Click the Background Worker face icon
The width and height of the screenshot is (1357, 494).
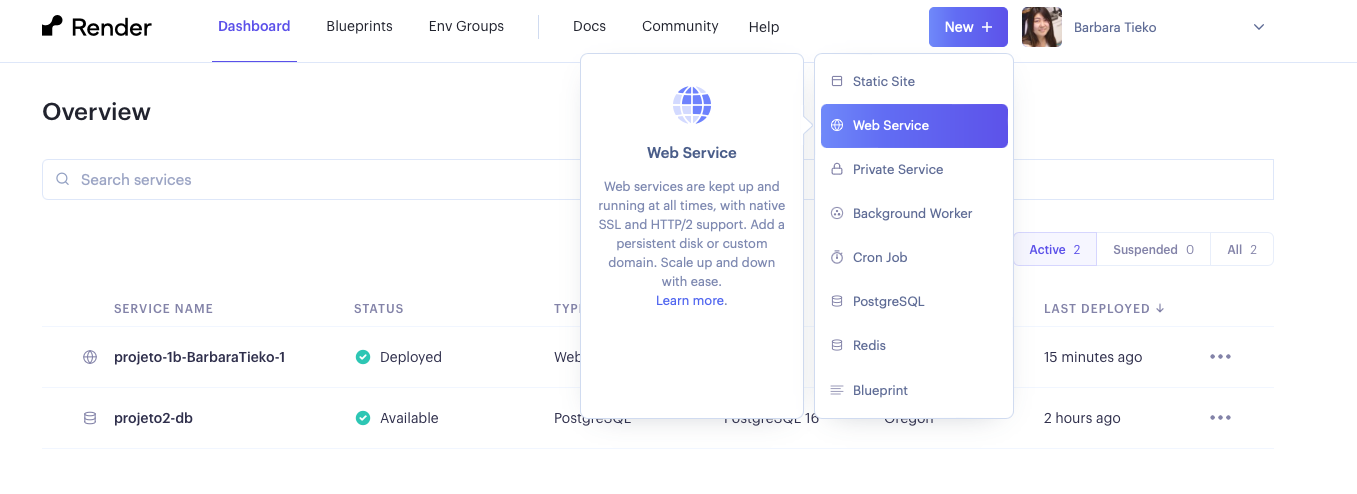837,213
